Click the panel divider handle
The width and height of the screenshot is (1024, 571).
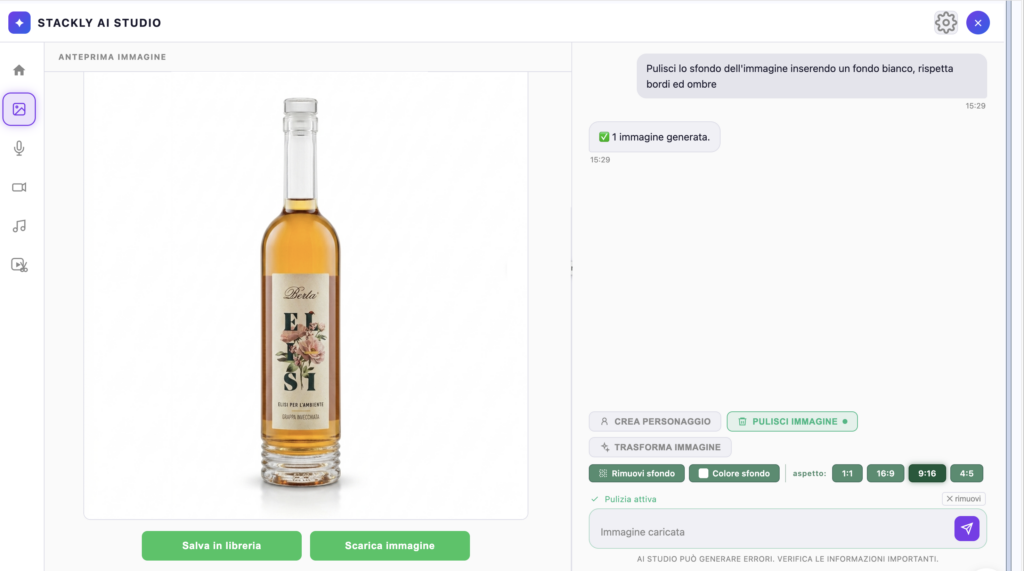pyautogui.click(x=571, y=269)
